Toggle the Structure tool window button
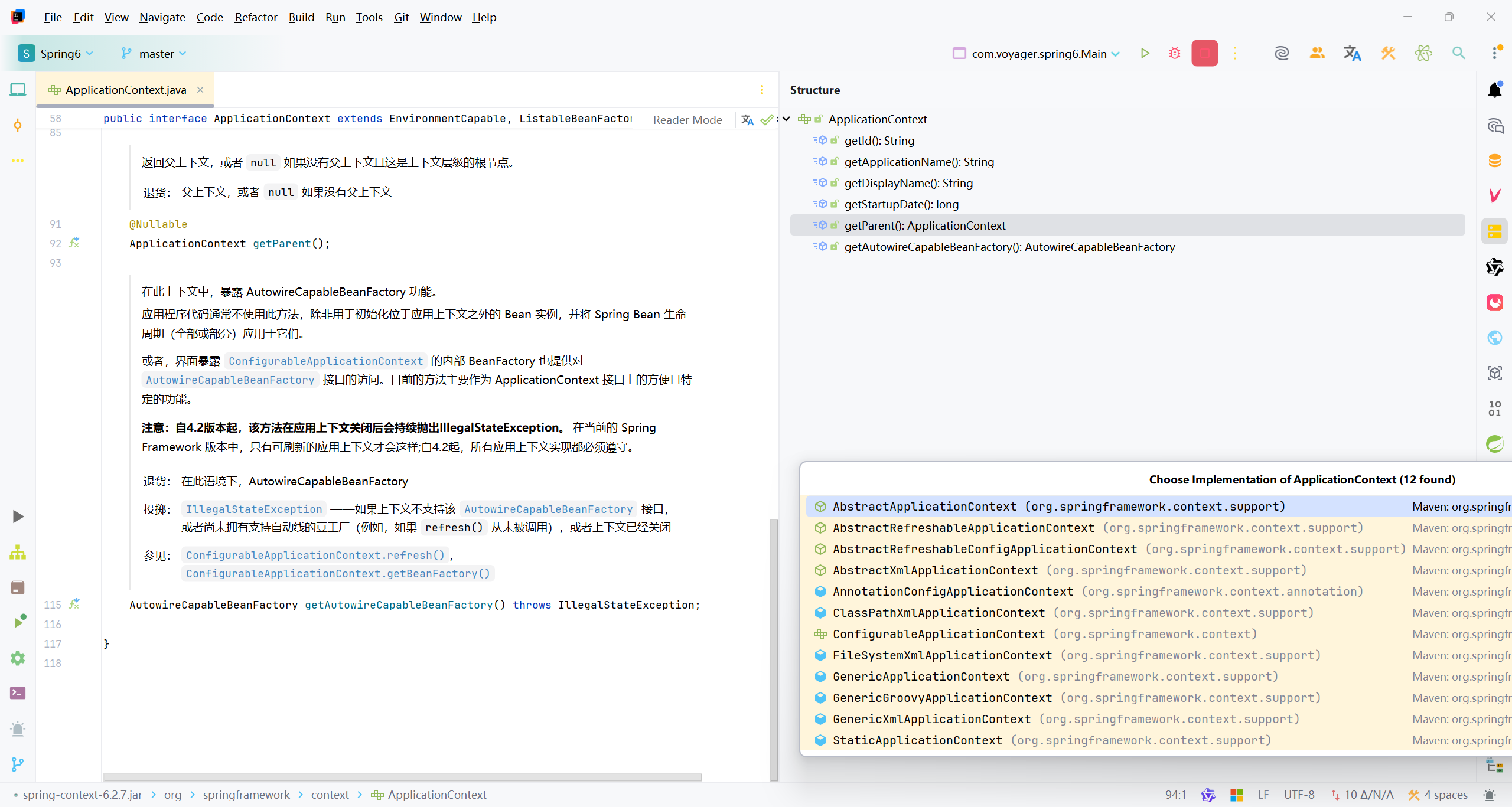The width and height of the screenshot is (1512, 807). click(x=1494, y=231)
